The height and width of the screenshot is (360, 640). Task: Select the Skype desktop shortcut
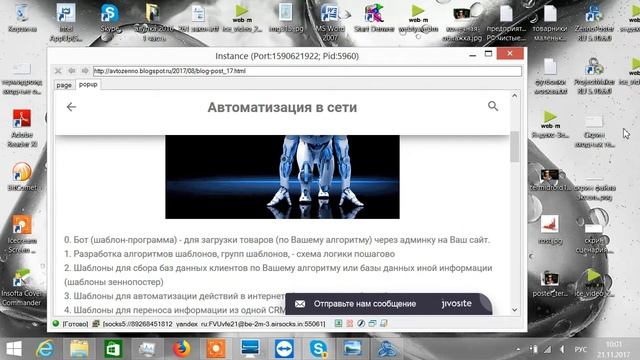109,18
